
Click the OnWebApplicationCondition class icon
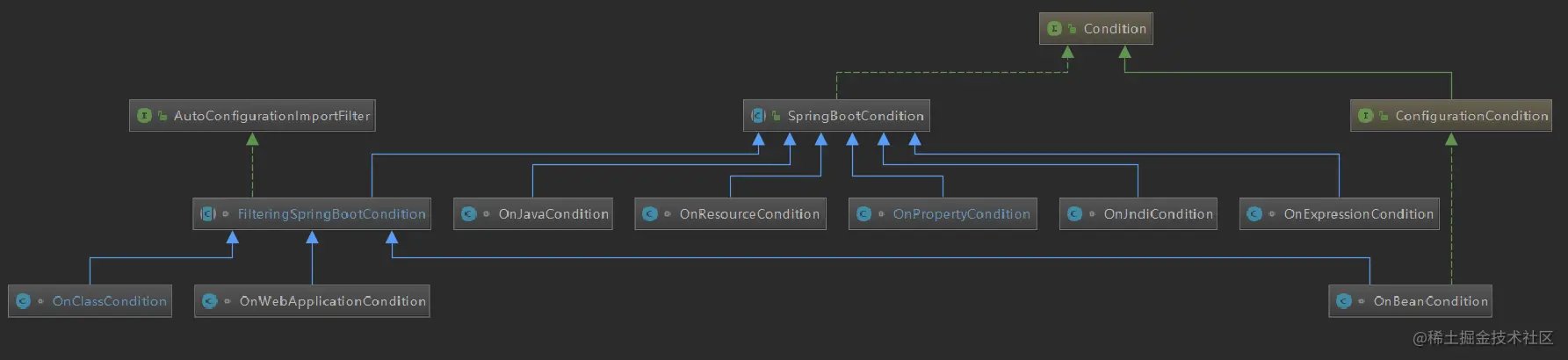[x=210, y=301]
